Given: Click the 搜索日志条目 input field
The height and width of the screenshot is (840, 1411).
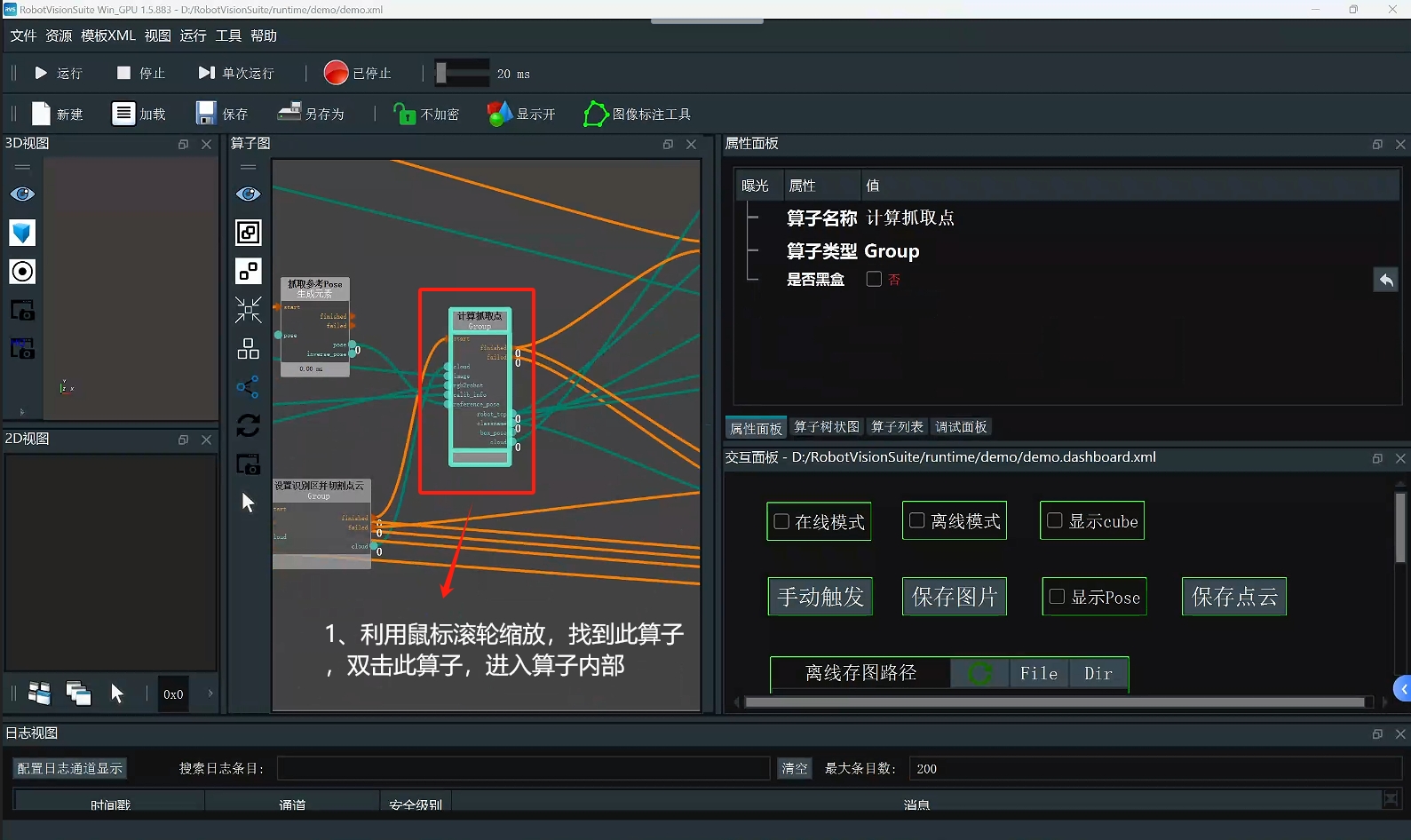Looking at the screenshot, I should [x=523, y=768].
